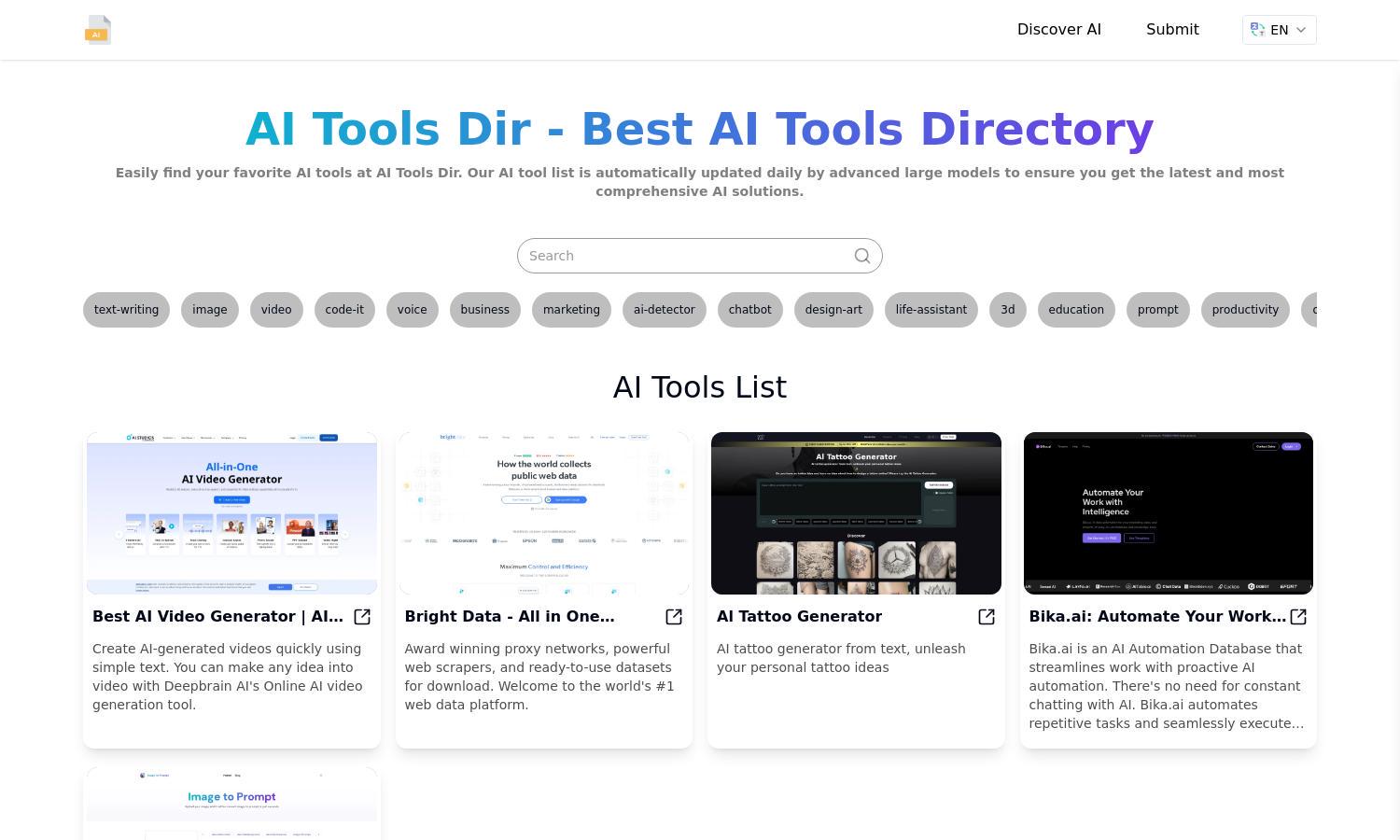Open the Best AI Video Generator title link
The width and height of the screenshot is (1400, 840).
point(217,617)
